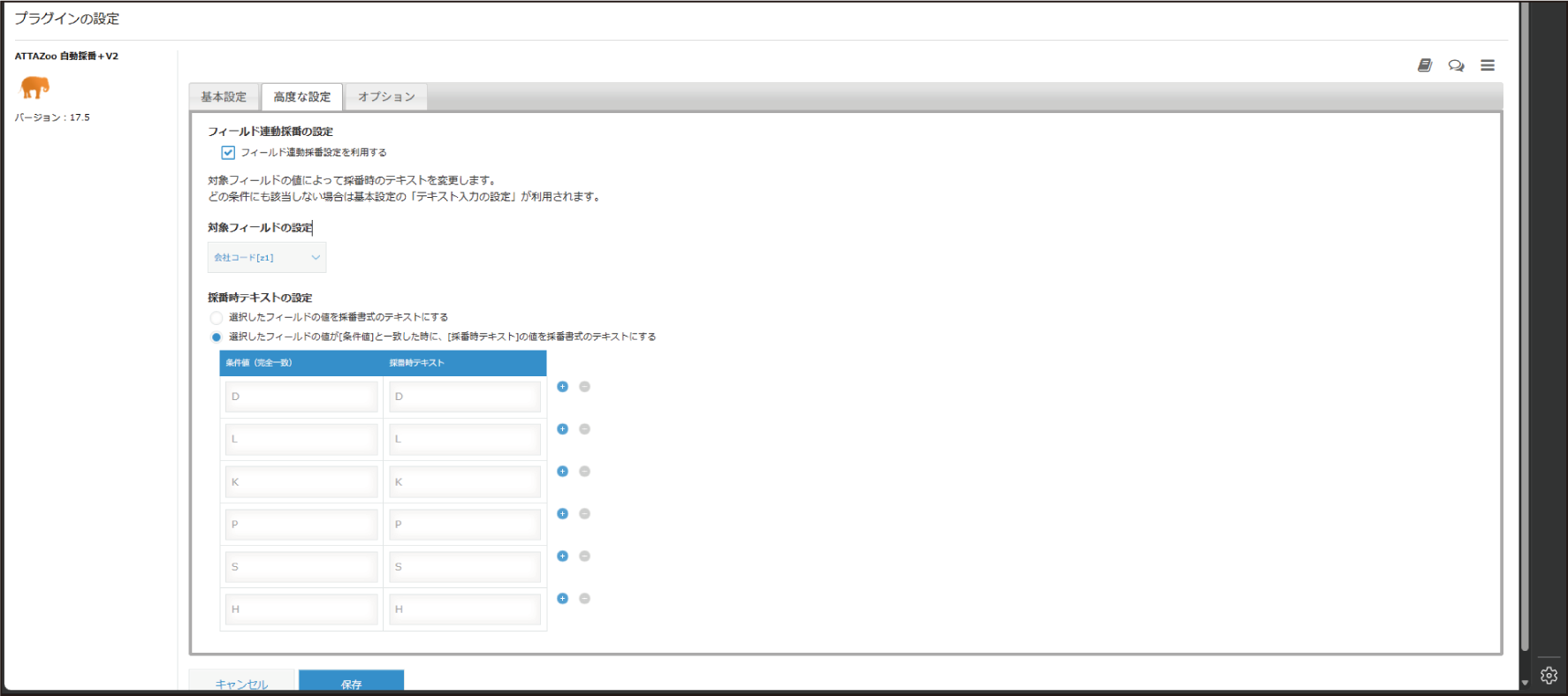Image resolution: width=1568 pixels, height=696 pixels.
Task: Open the manual book icon
Action: click(x=1425, y=65)
